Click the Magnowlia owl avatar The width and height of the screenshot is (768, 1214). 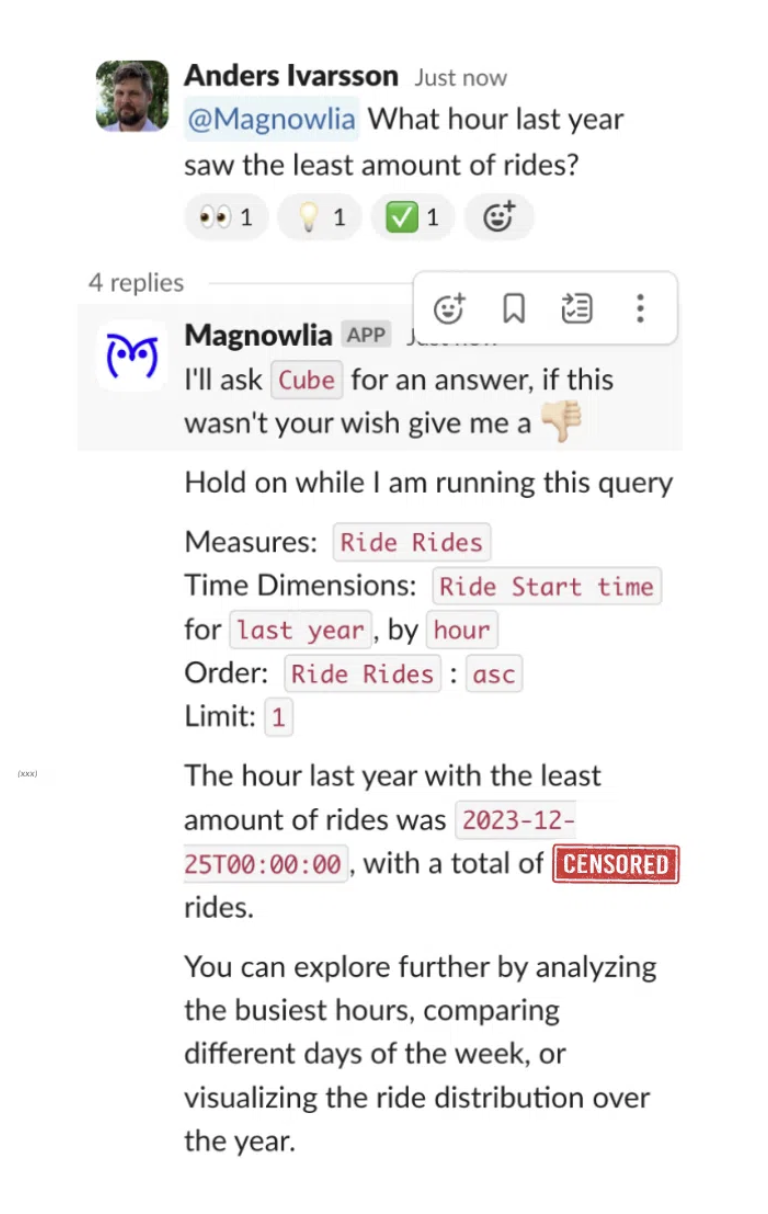132,356
